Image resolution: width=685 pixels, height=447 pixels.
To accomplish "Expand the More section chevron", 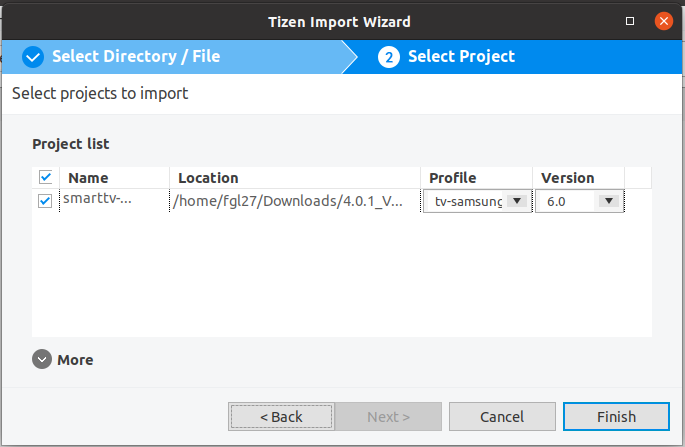I will (x=42, y=359).
